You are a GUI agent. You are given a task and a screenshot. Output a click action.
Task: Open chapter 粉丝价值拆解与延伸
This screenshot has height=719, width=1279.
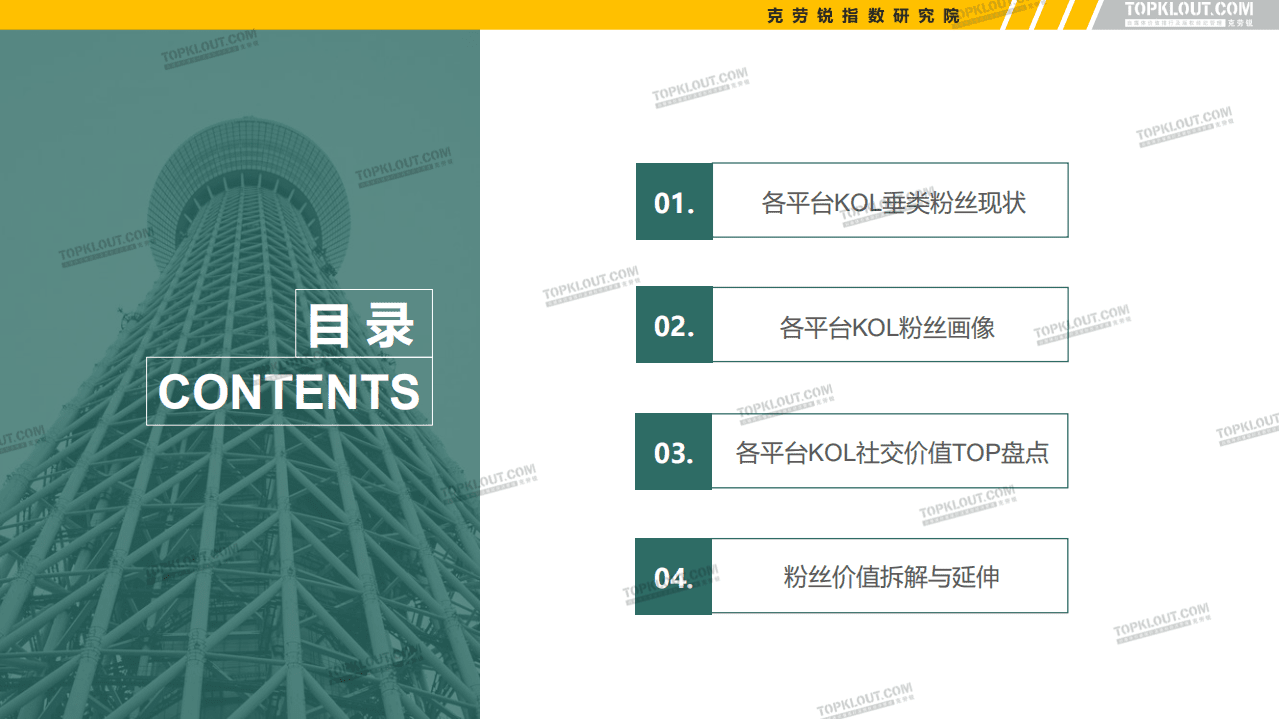coord(889,576)
